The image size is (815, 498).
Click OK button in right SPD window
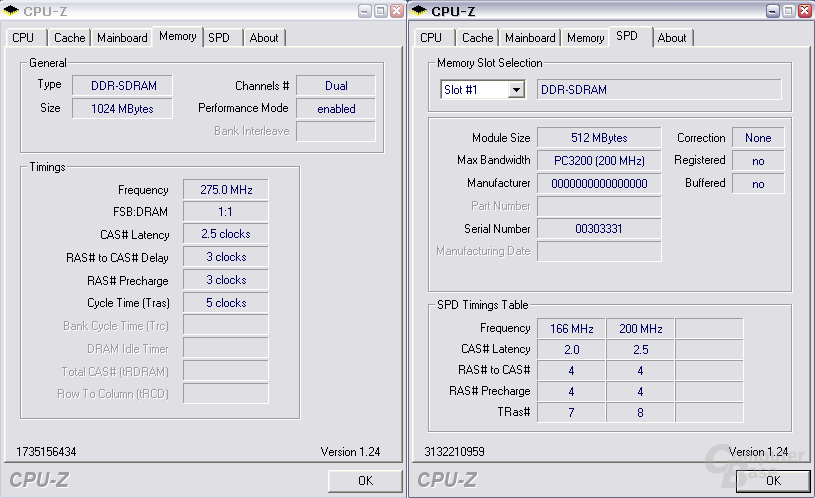(x=773, y=481)
